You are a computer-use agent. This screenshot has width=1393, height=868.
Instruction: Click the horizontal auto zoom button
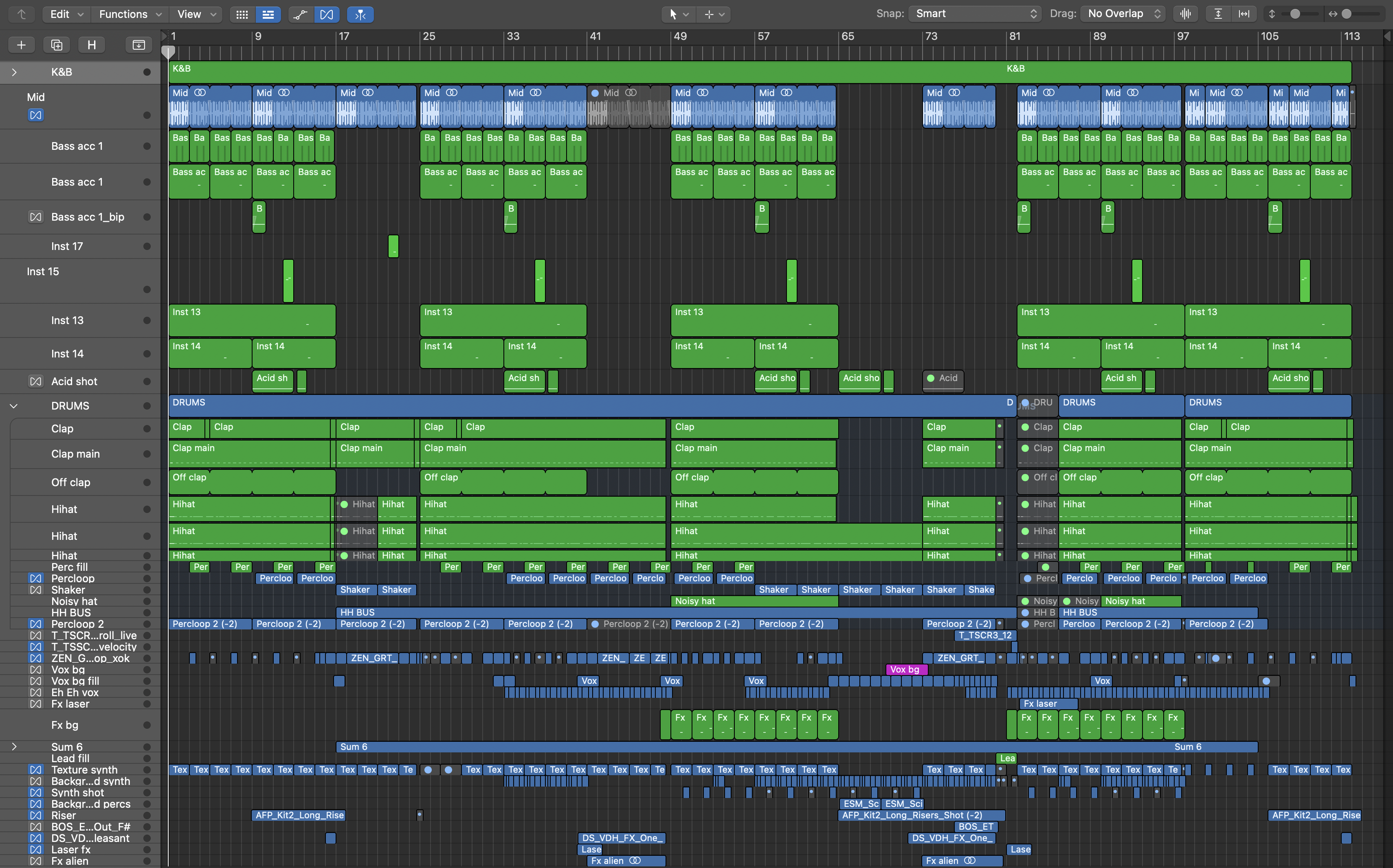(1244, 14)
